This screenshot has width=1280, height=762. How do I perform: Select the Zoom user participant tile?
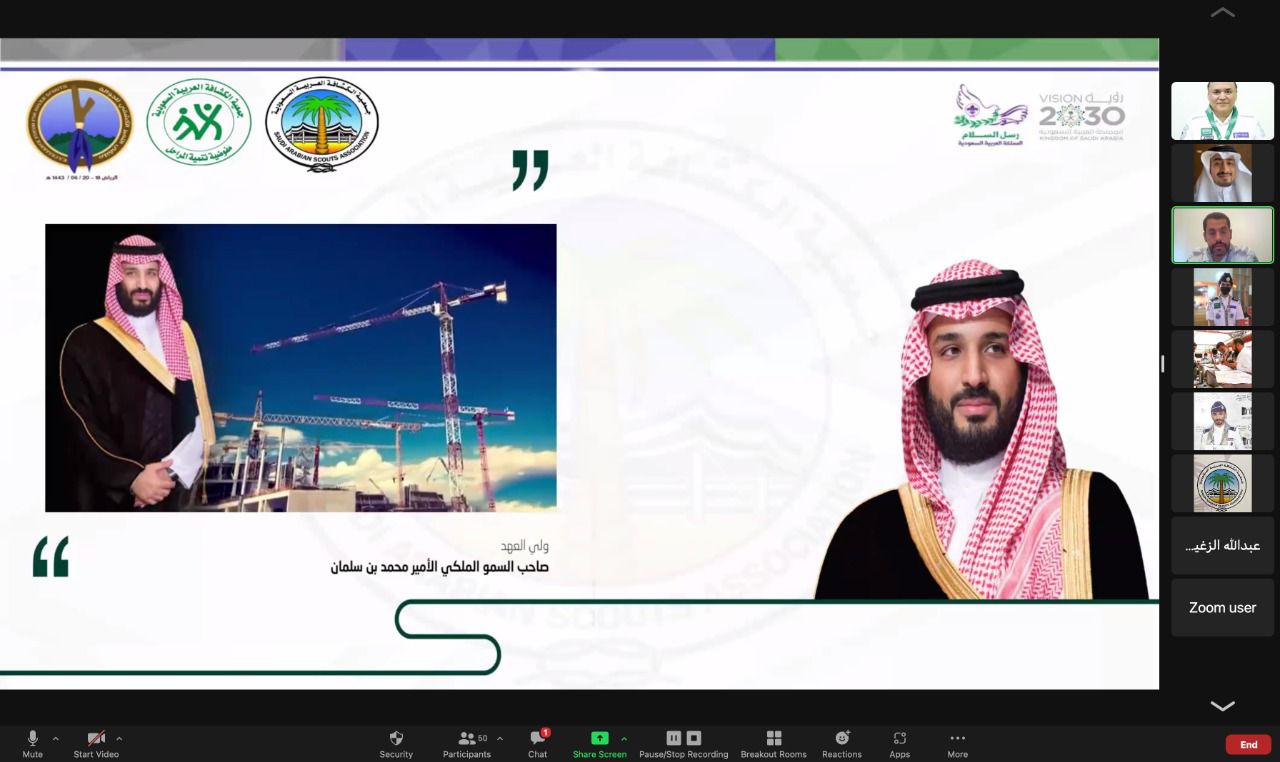pos(1222,608)
